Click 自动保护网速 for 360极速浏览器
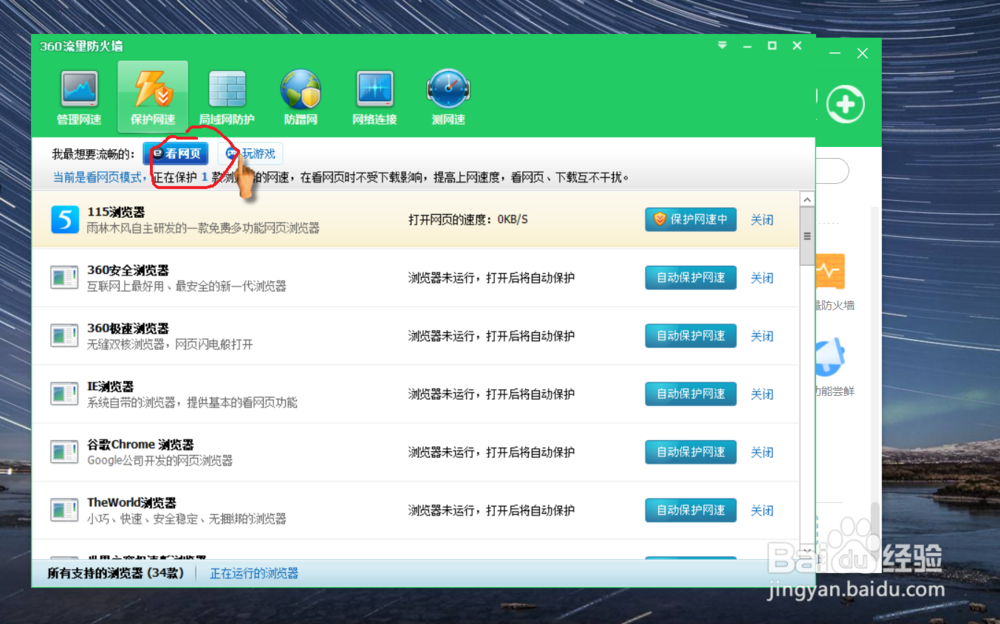This screenshot has width=1000, height=624. 691,336
